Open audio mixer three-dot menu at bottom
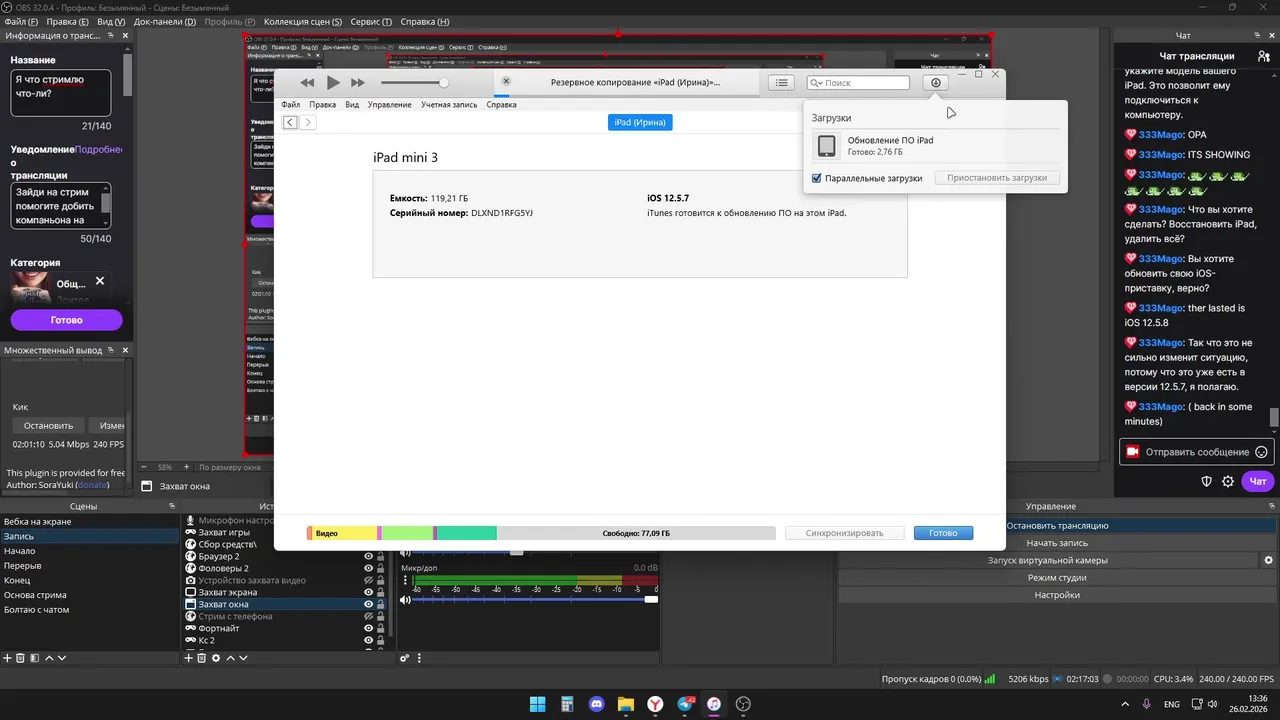Viewport: 1280px width, 720px height. point(421,658)
